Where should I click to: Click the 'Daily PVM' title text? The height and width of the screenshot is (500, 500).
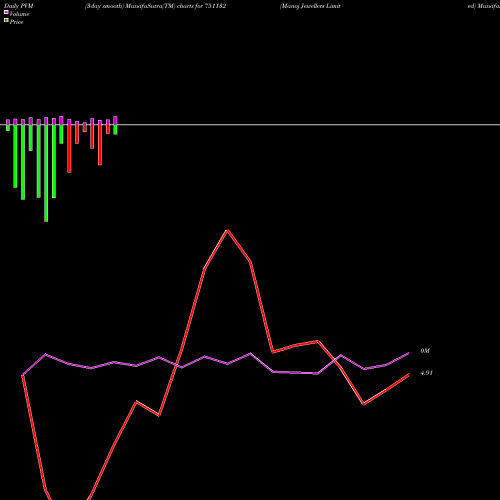coord(19,6)
